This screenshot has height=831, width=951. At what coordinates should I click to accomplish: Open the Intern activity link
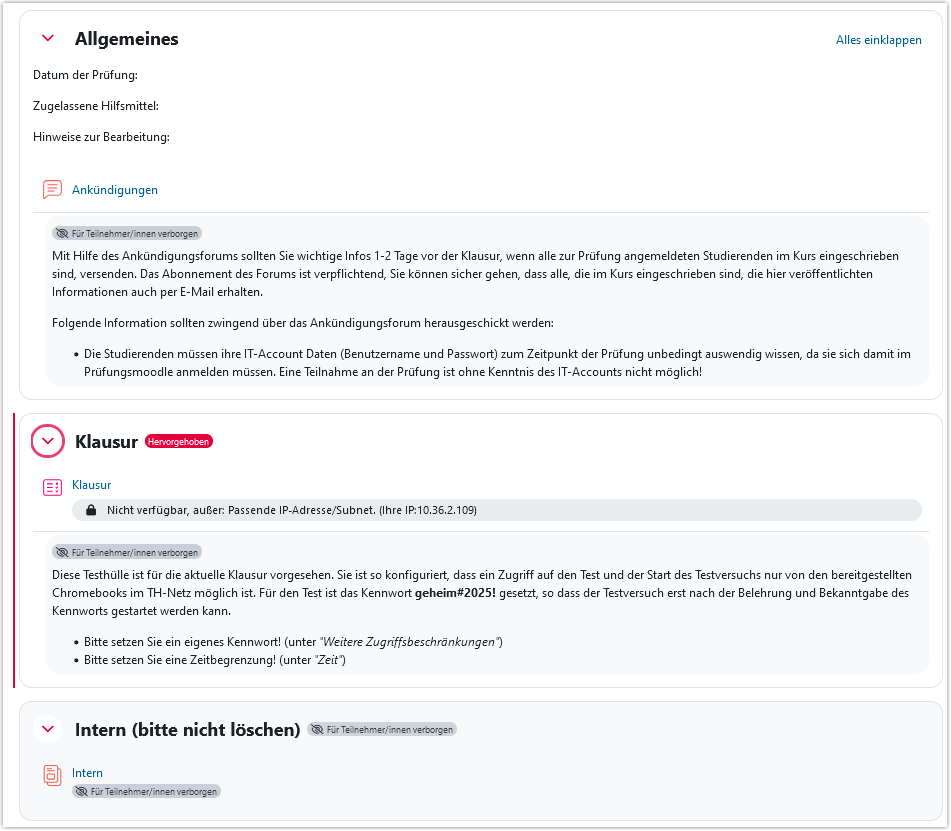[87, 773]
